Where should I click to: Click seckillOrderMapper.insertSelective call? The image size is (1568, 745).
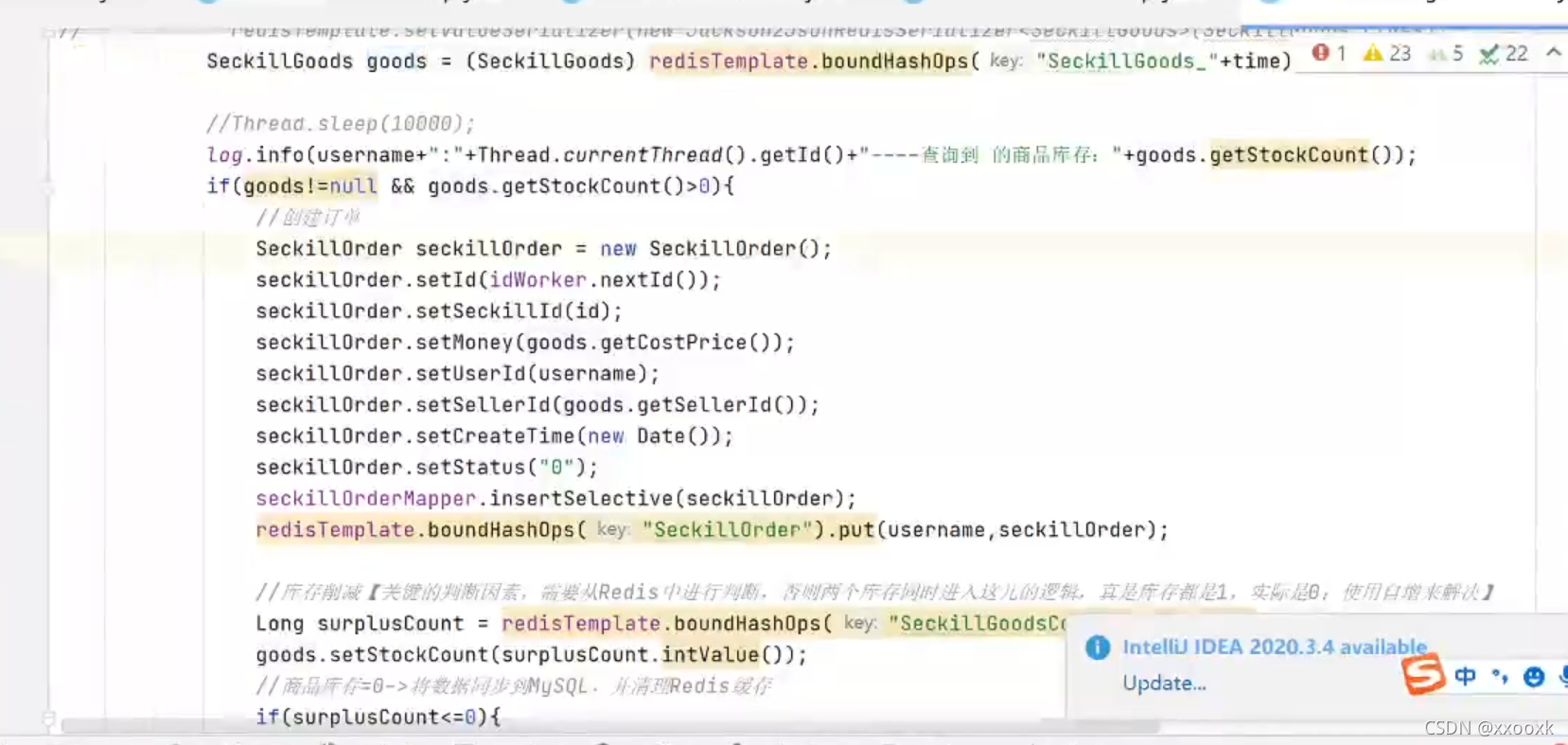point(555,499)
